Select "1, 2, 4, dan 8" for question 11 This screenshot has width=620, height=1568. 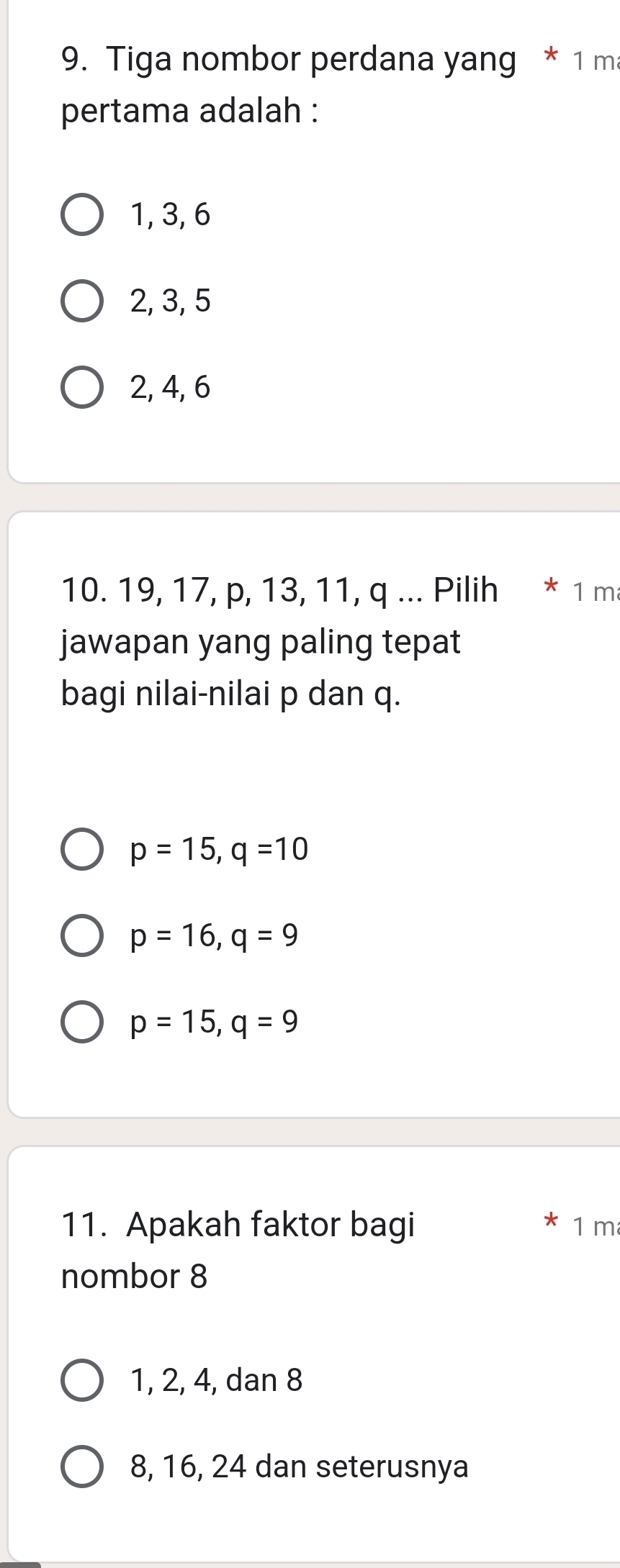click(81, 1379)
